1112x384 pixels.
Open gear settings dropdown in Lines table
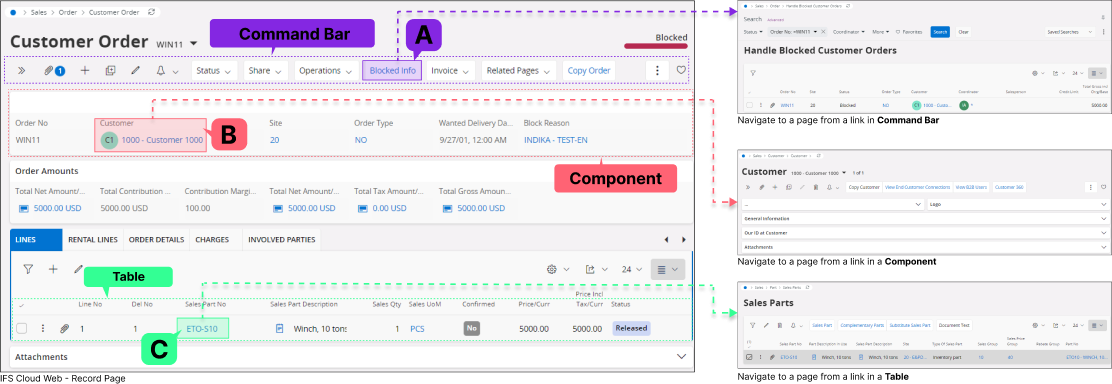(557, 270)
